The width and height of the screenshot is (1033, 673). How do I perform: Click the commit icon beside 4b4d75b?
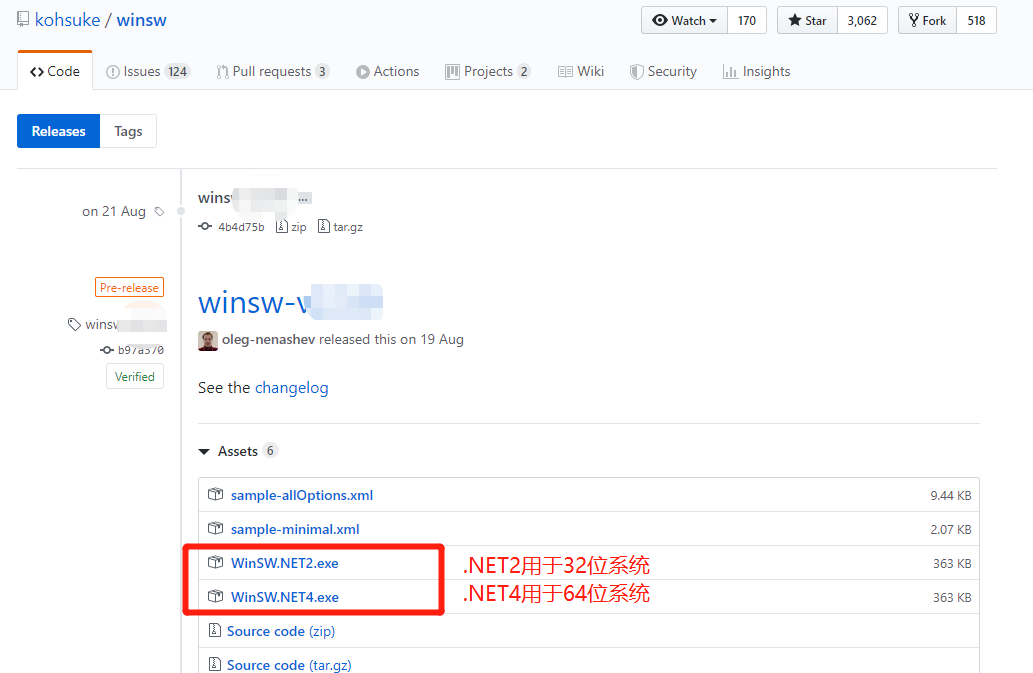point(205,227)
